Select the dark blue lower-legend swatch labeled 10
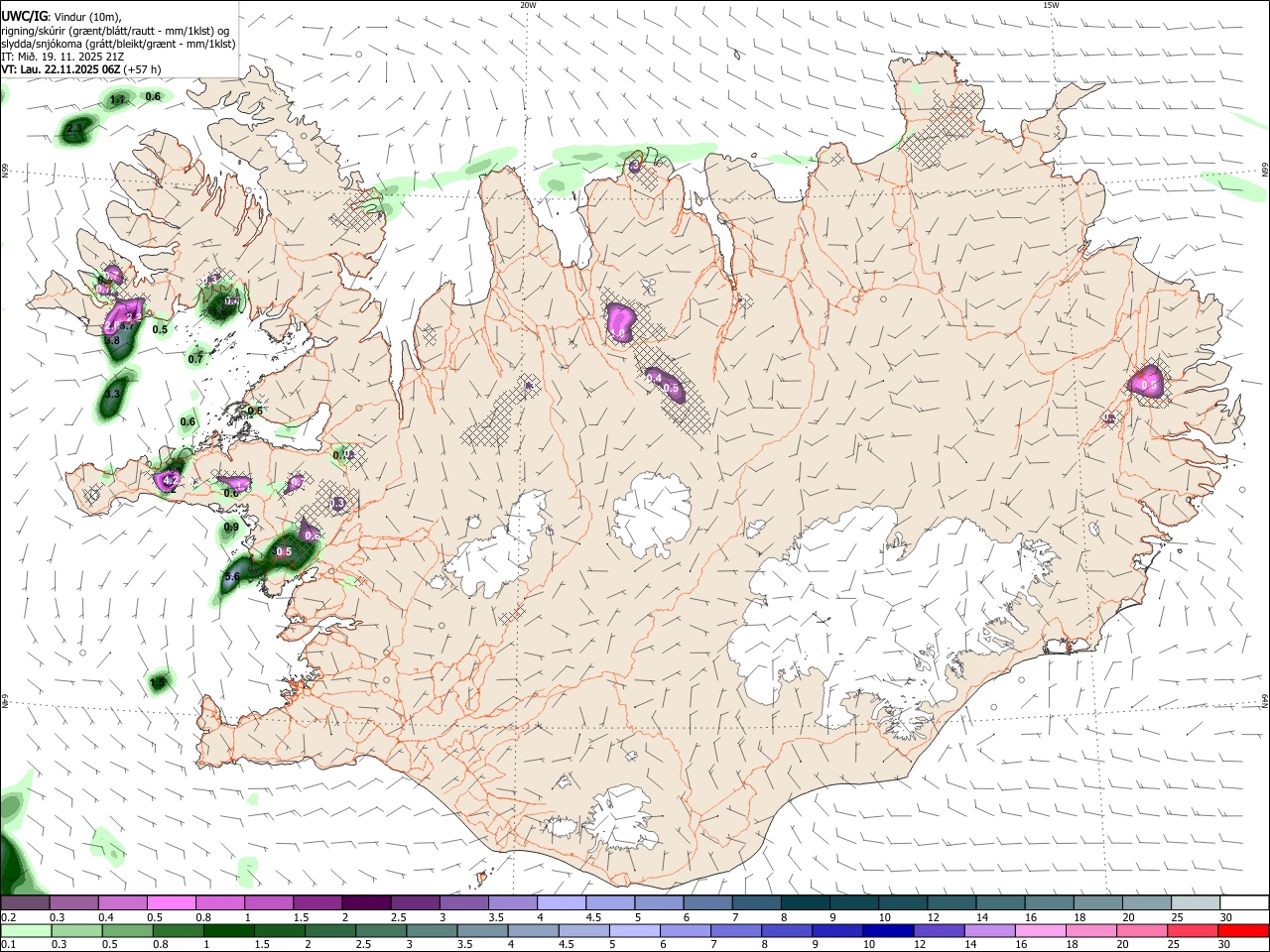 [887, 930]
